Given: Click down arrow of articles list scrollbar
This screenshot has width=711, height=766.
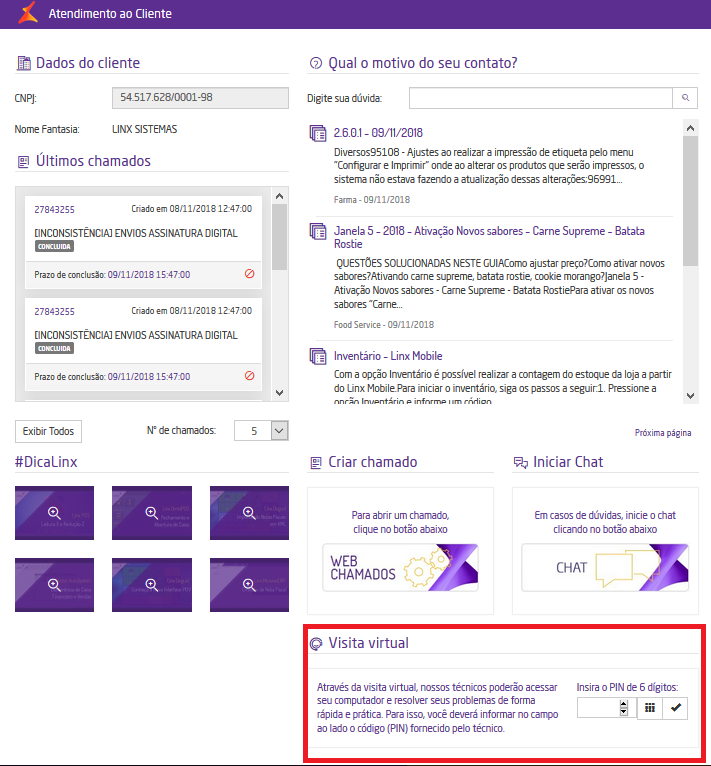Looking at the screenshot, I should tap(690, 396).
